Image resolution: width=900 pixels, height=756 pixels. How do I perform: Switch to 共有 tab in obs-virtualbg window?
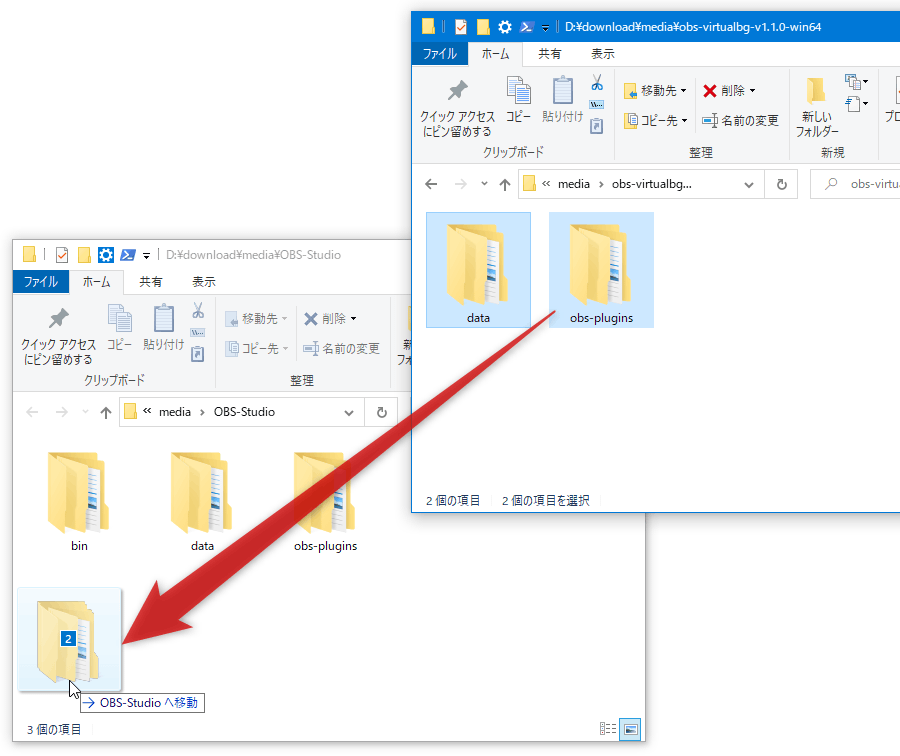[x=549, y=54]
